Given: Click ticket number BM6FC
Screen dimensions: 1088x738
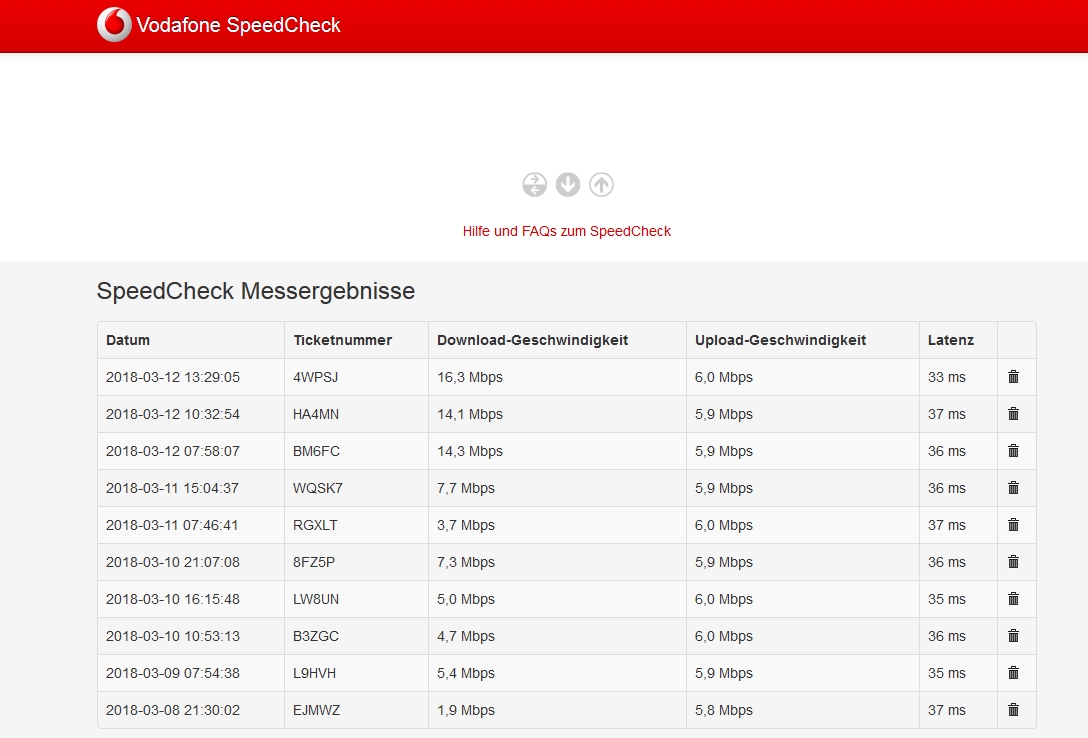Looking at the screenshot, I should coord(316,451).
